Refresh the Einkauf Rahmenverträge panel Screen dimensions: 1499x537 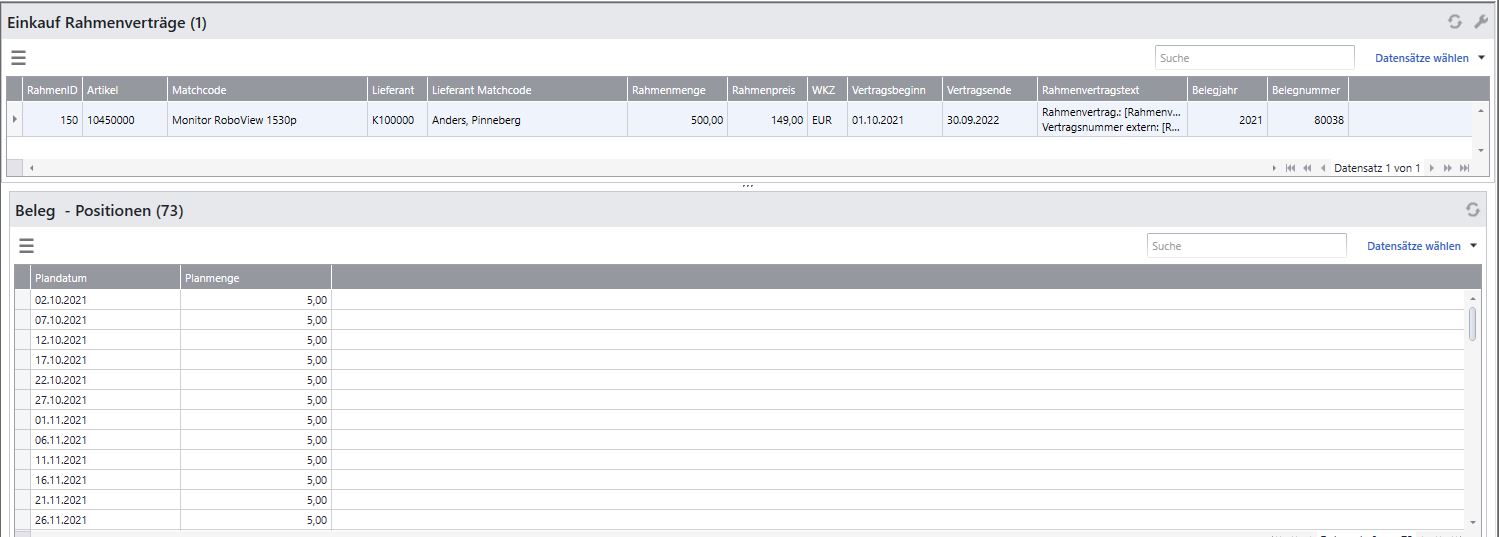tap(1455, 22)
